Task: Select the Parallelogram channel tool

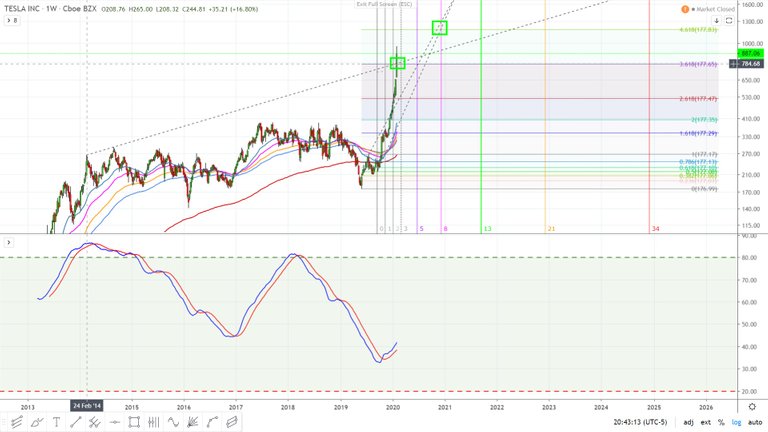Action: tap(232, 422)
